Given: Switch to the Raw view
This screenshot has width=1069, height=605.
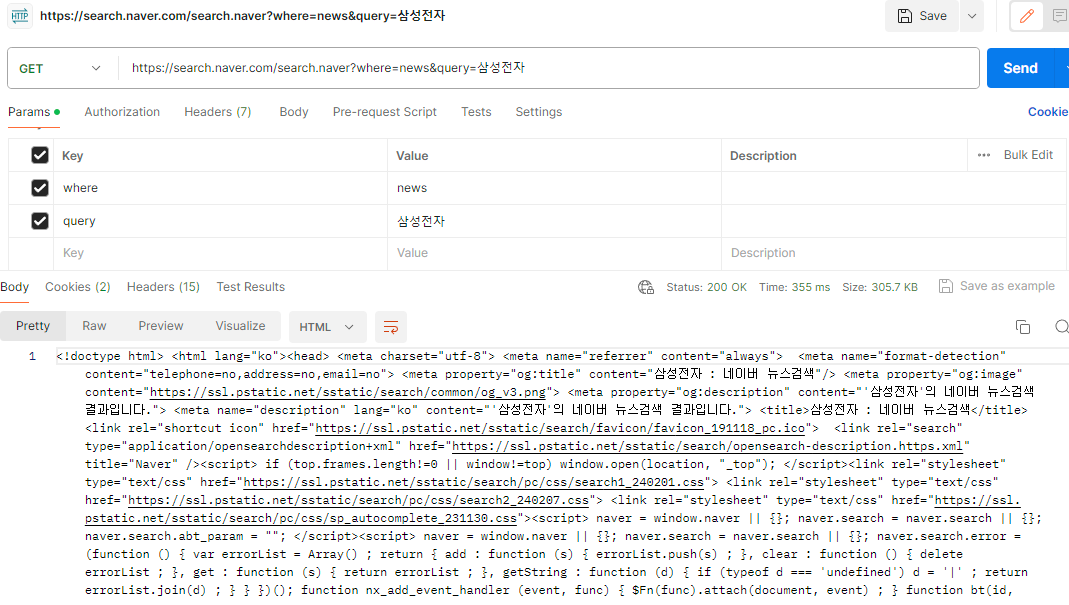Looking at the screenshot, I should point(94,326).
